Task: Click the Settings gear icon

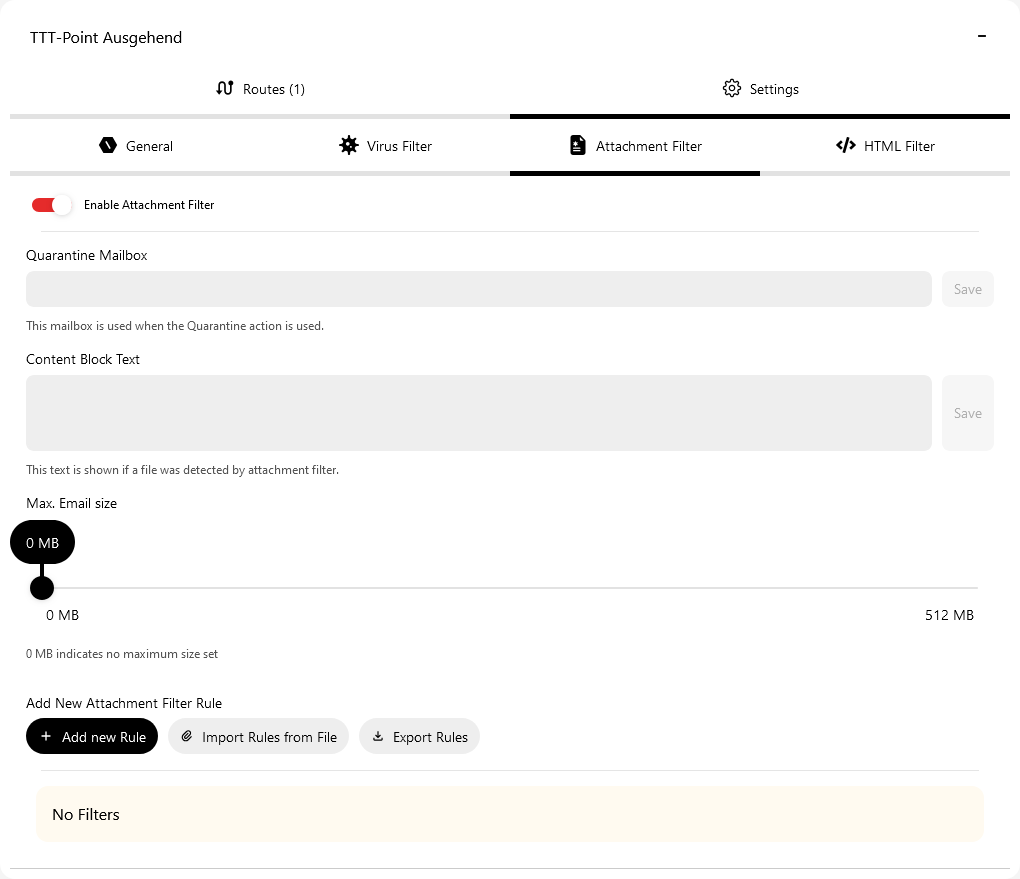Action: tap(732, 89)
